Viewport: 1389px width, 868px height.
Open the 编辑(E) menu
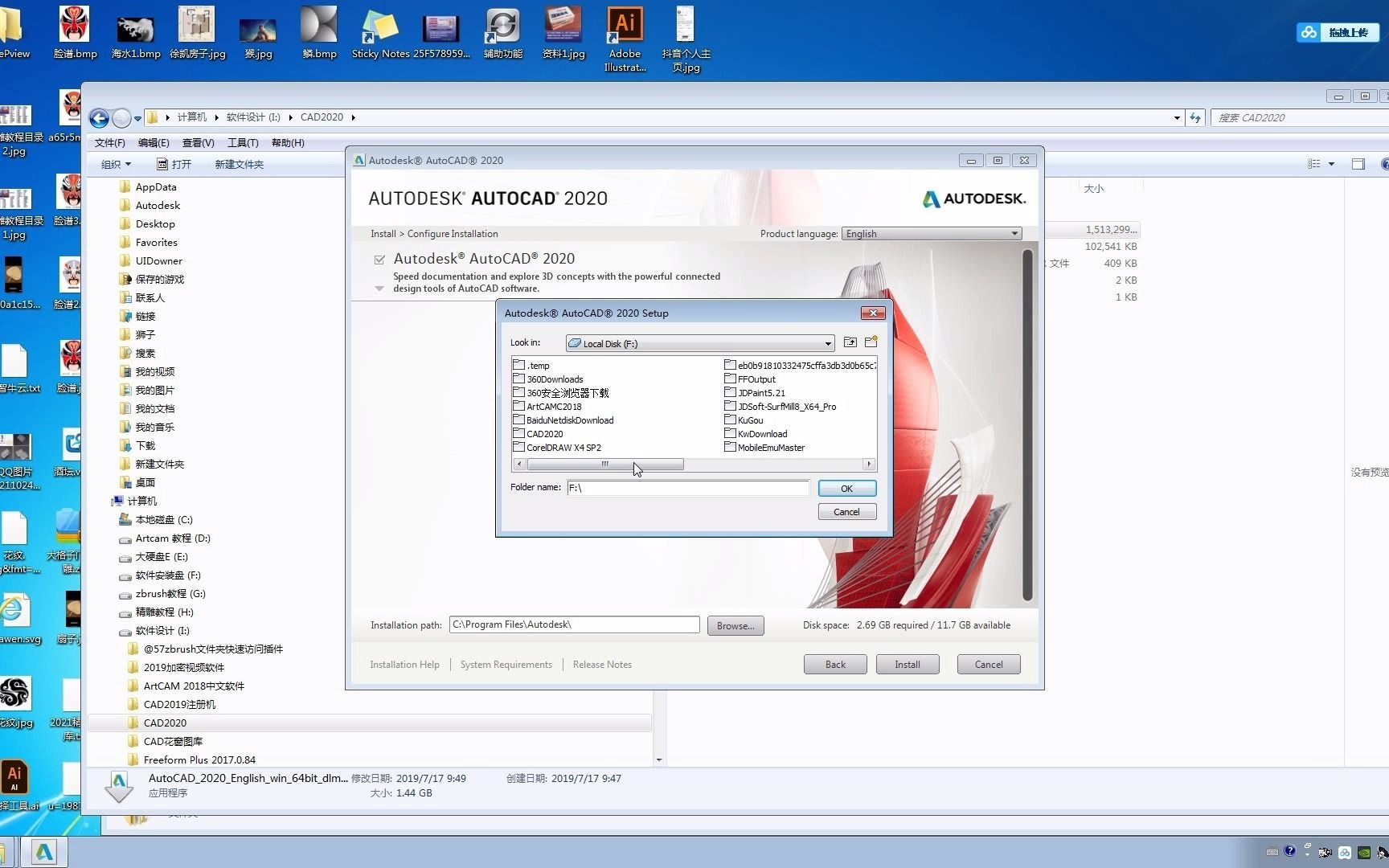pos(154,142)
